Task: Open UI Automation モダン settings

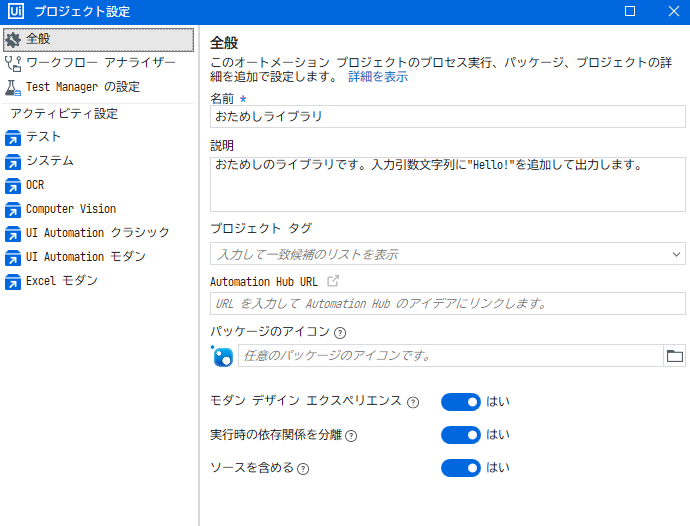Action: pyautogui.click(x=99, y=257)
